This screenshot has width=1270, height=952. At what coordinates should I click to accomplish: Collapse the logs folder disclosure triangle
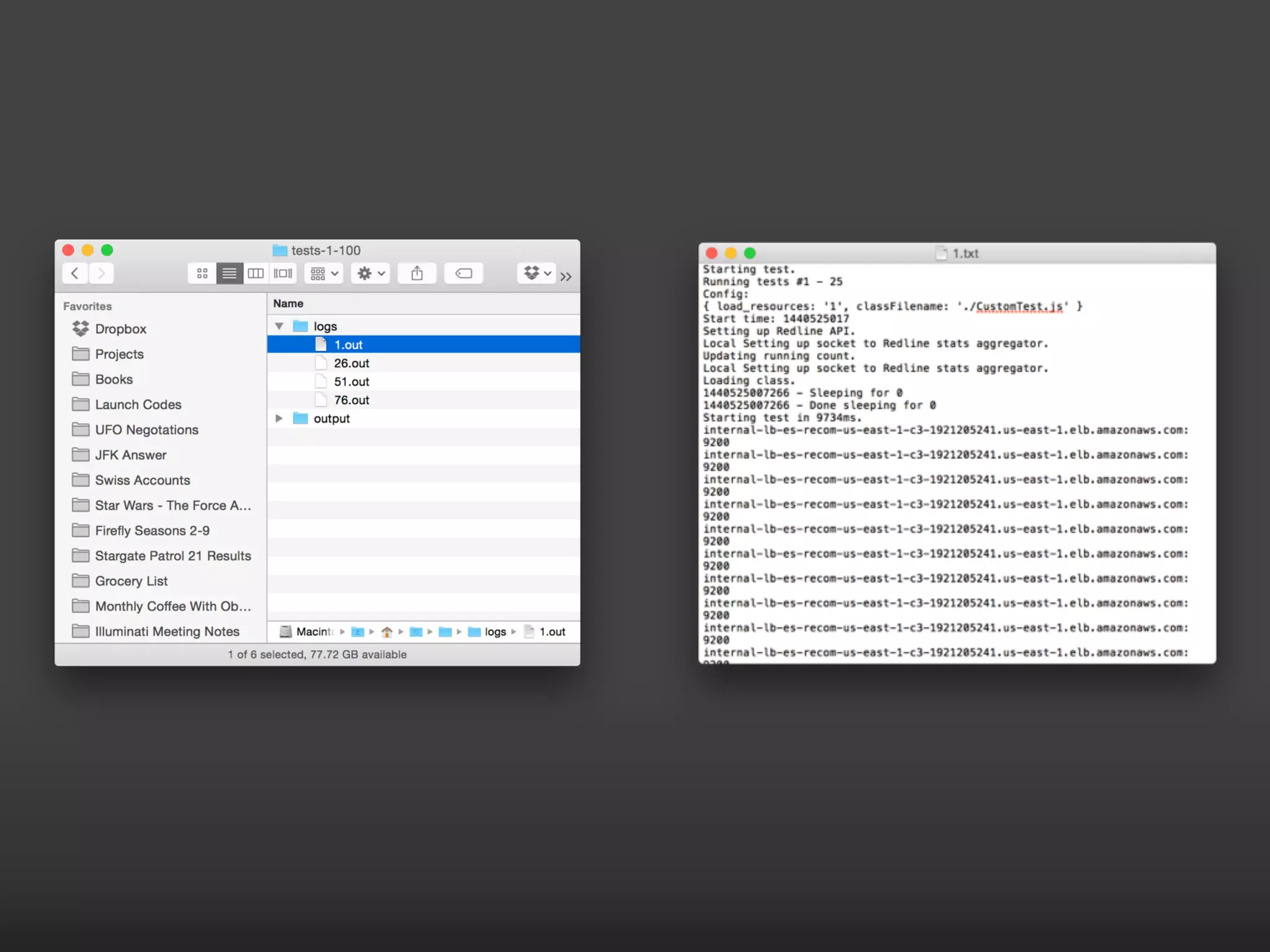point(279,326)
